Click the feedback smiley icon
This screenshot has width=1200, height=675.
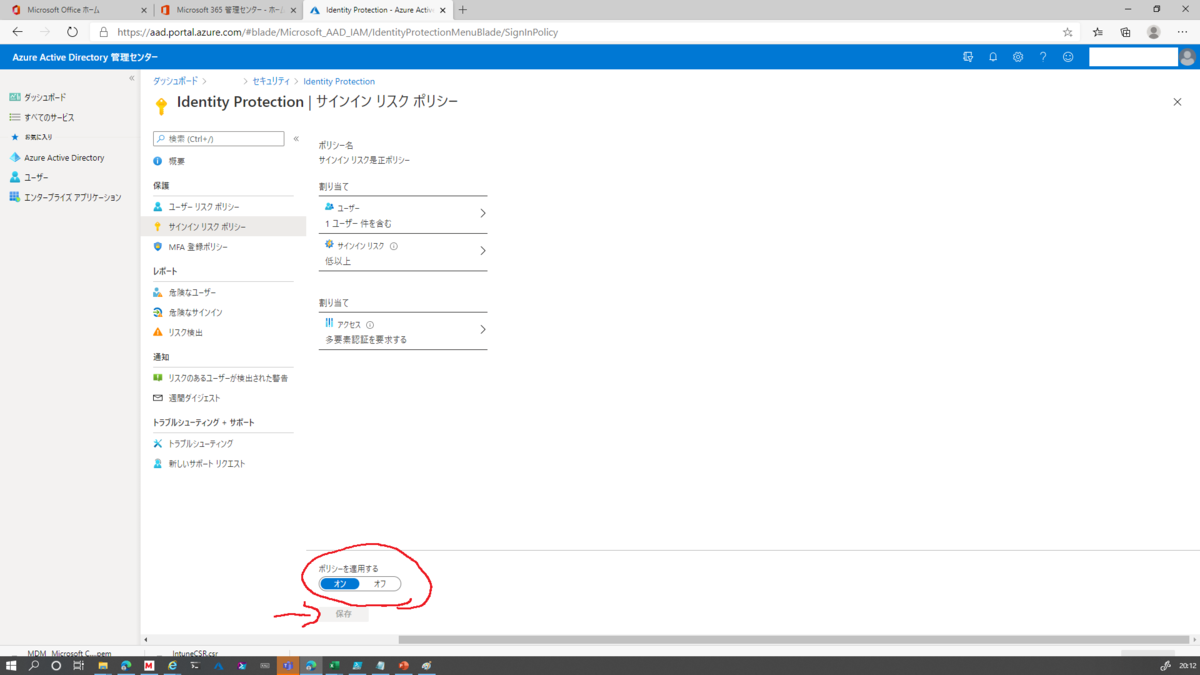click(x=1068, y=57)
